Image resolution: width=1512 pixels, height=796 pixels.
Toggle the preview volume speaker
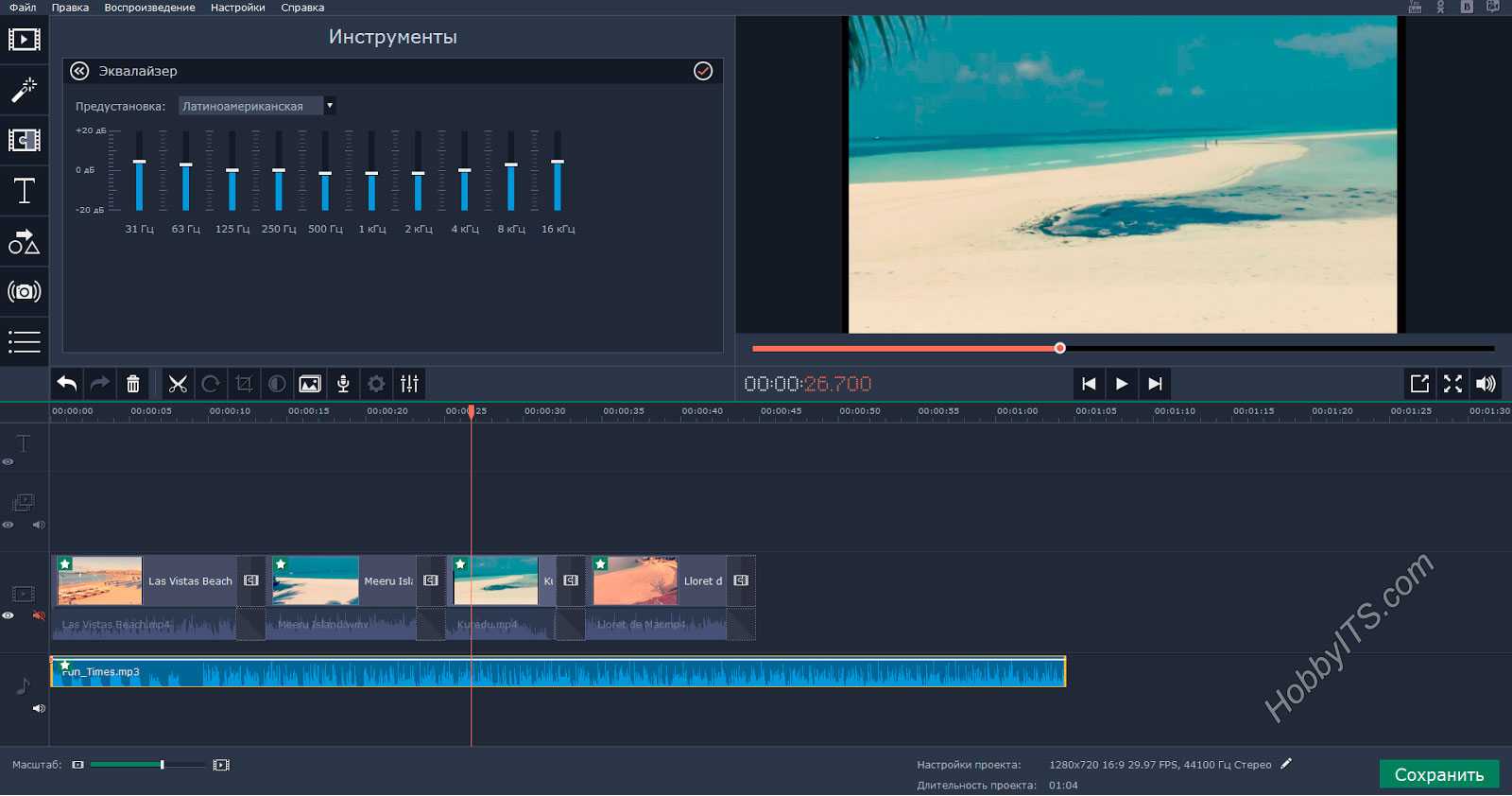pos(1486,384)
